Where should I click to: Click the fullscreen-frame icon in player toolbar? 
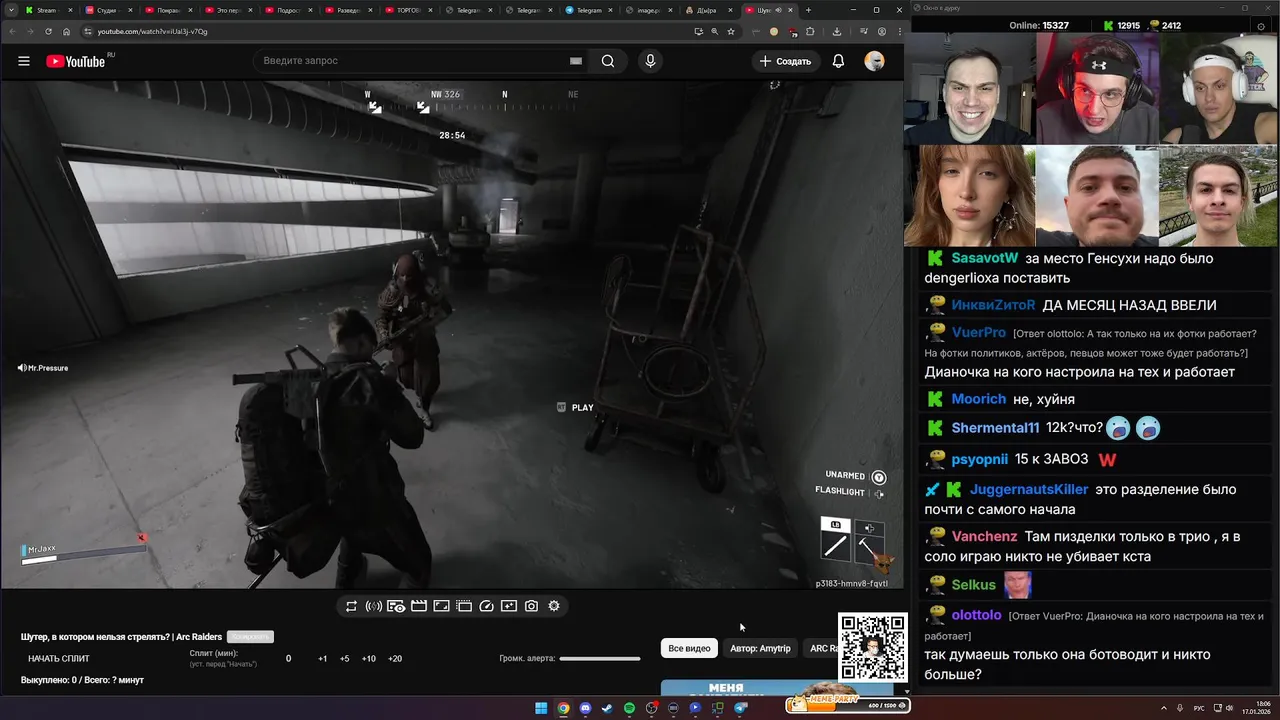click(x=441, y=606)
